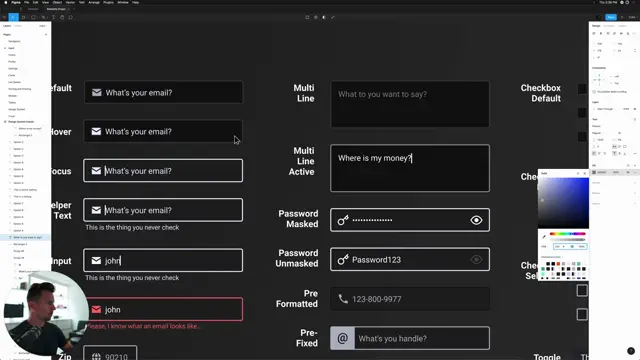Select the Rectangle shape tool
This screenshot has height=360, width=640.
click(33, 18)
